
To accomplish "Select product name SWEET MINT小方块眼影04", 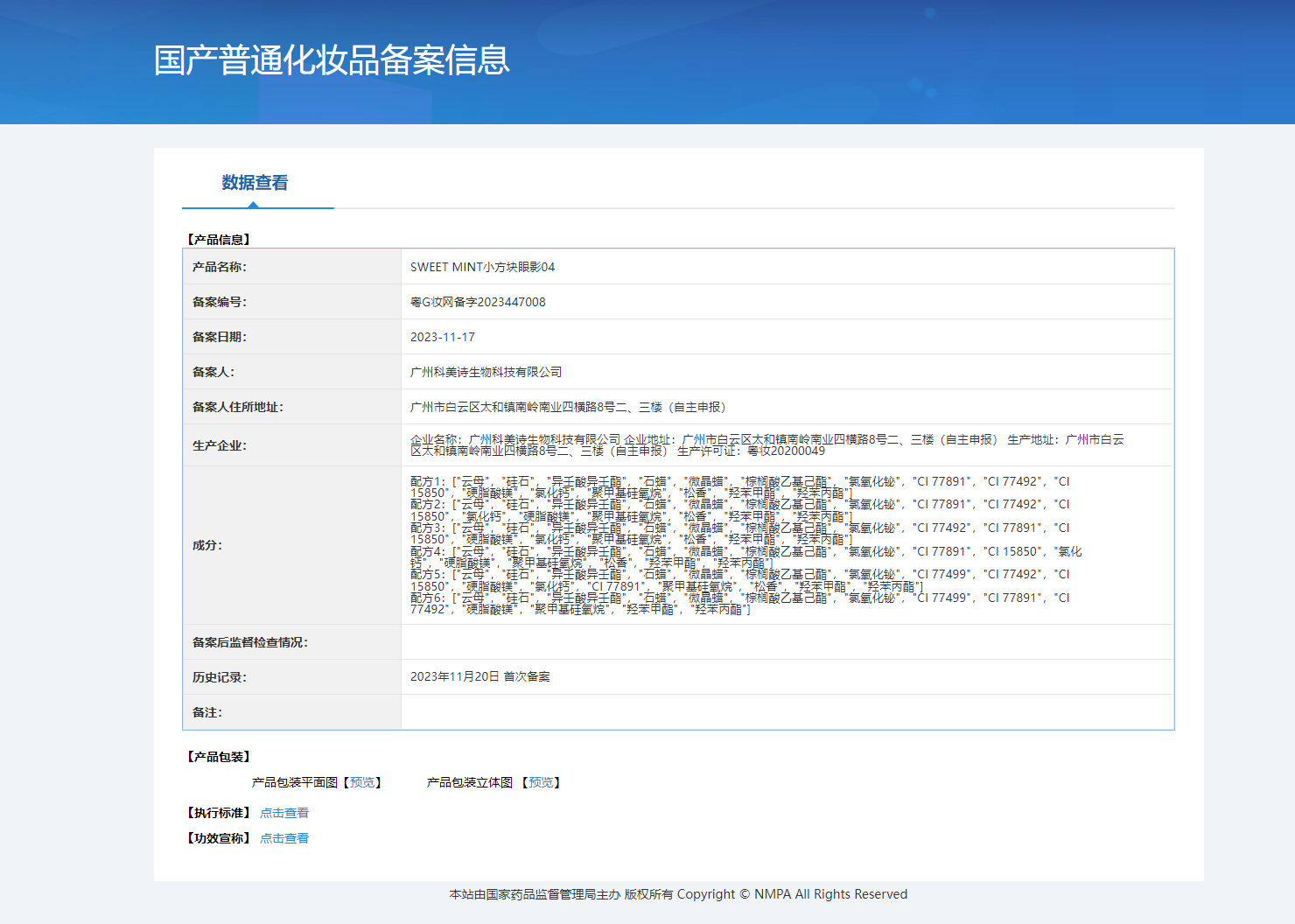I will pyautogui.click(x=482, y=267).
